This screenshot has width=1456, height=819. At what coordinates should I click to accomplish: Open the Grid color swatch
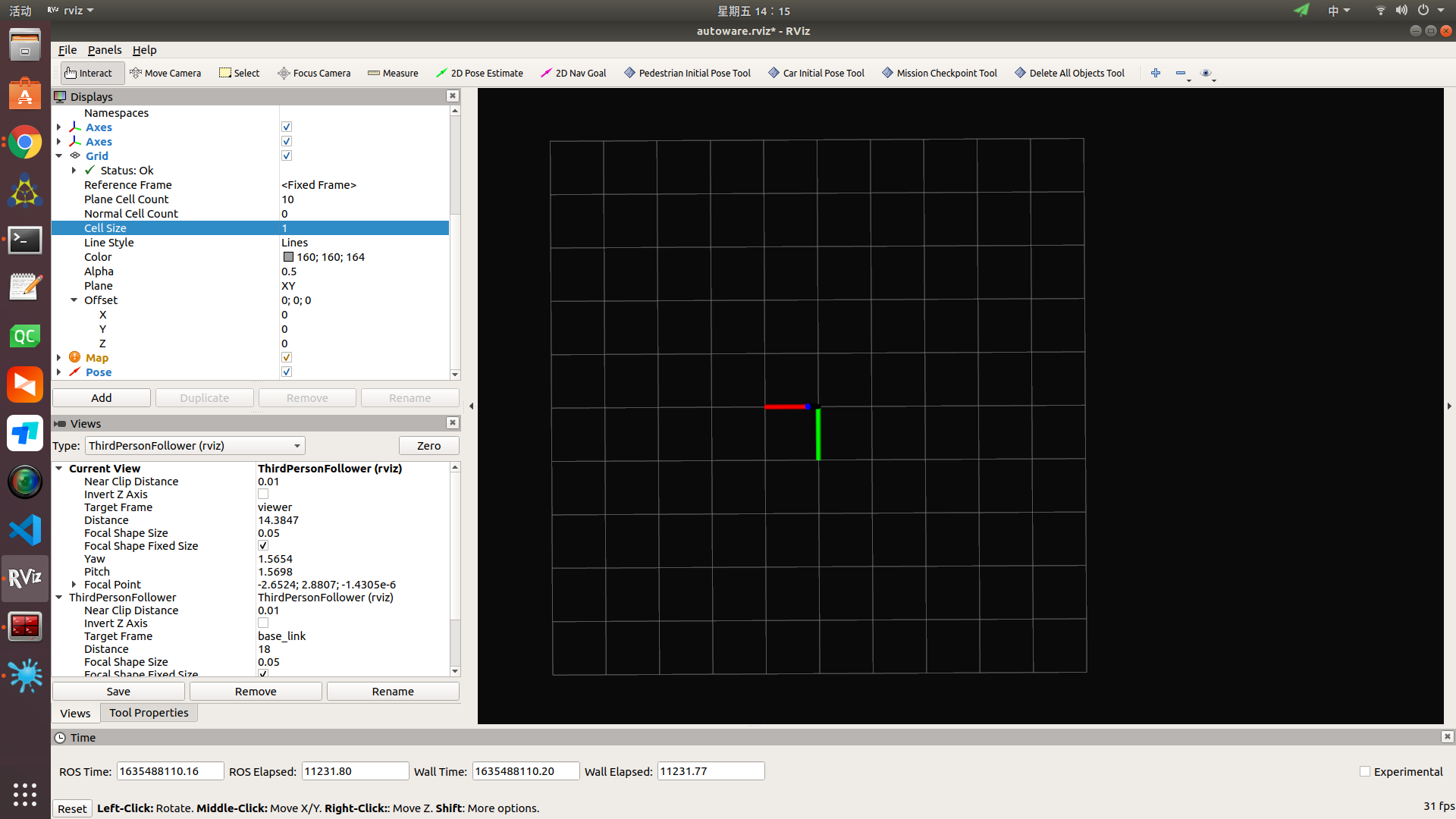[288, 256]
